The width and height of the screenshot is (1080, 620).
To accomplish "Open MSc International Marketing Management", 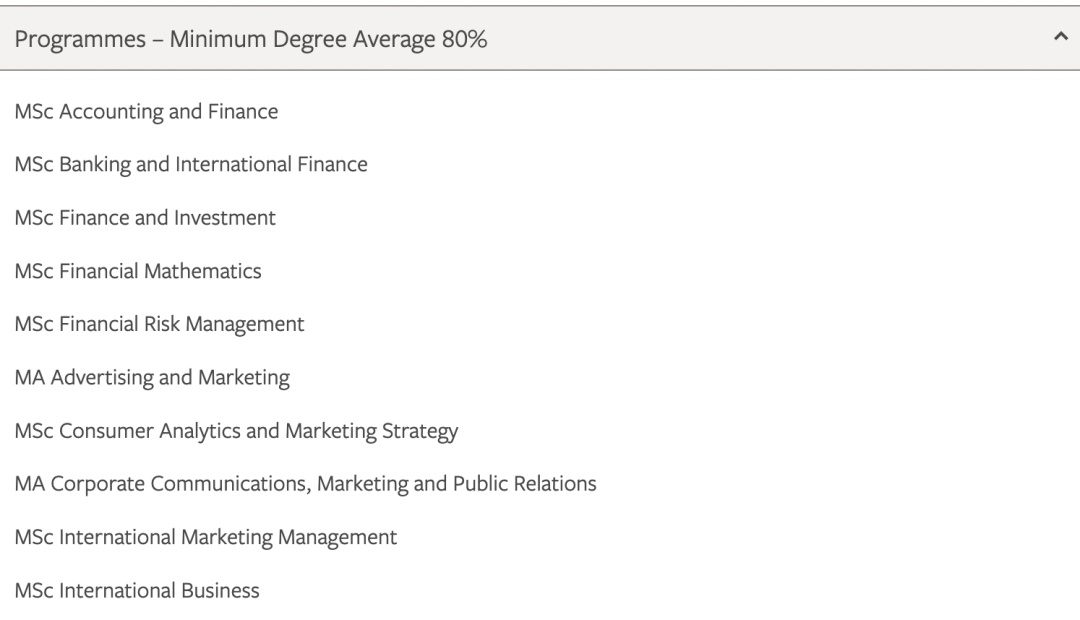I will click(205, 537).
